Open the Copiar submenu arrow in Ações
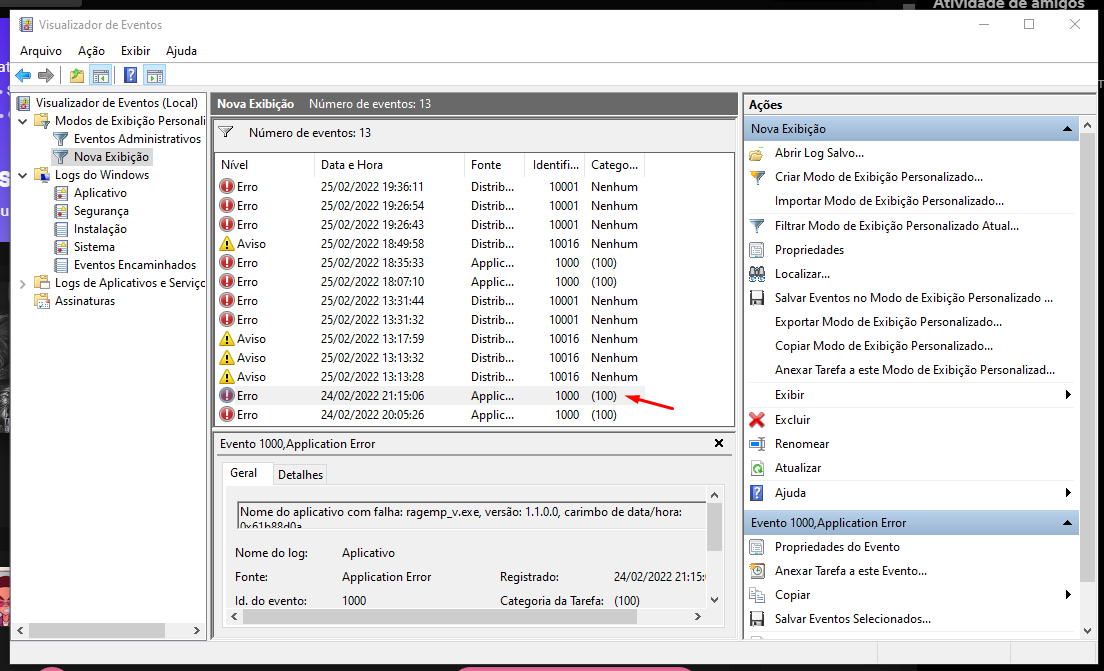 point(1068,595)
